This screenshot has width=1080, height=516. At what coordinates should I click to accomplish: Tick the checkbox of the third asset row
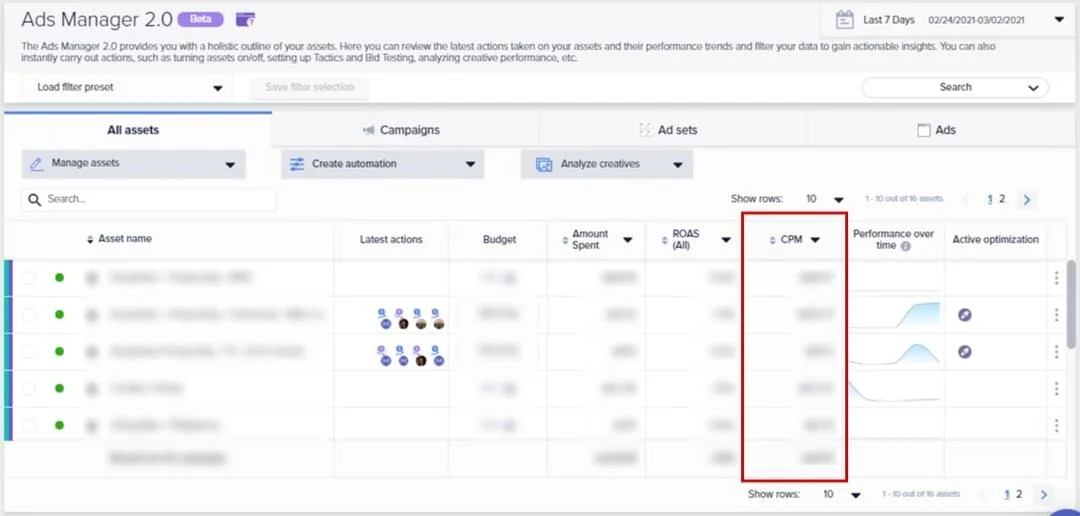point(28,352)
